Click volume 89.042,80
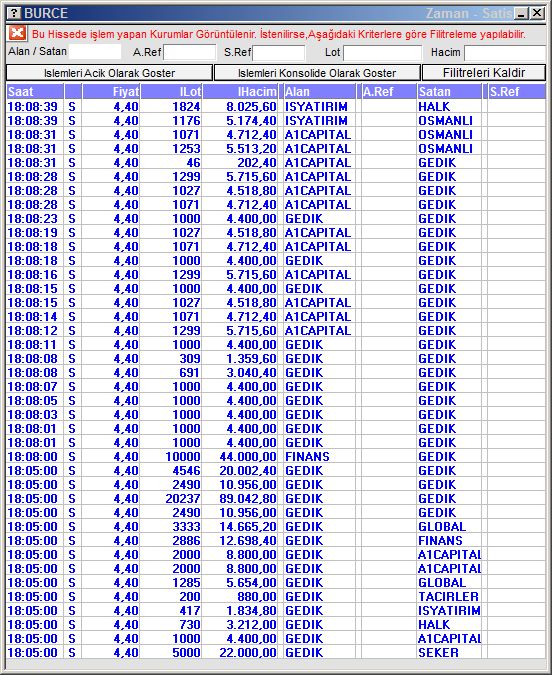The image size is (552, 675). click(x=248, y=499)
